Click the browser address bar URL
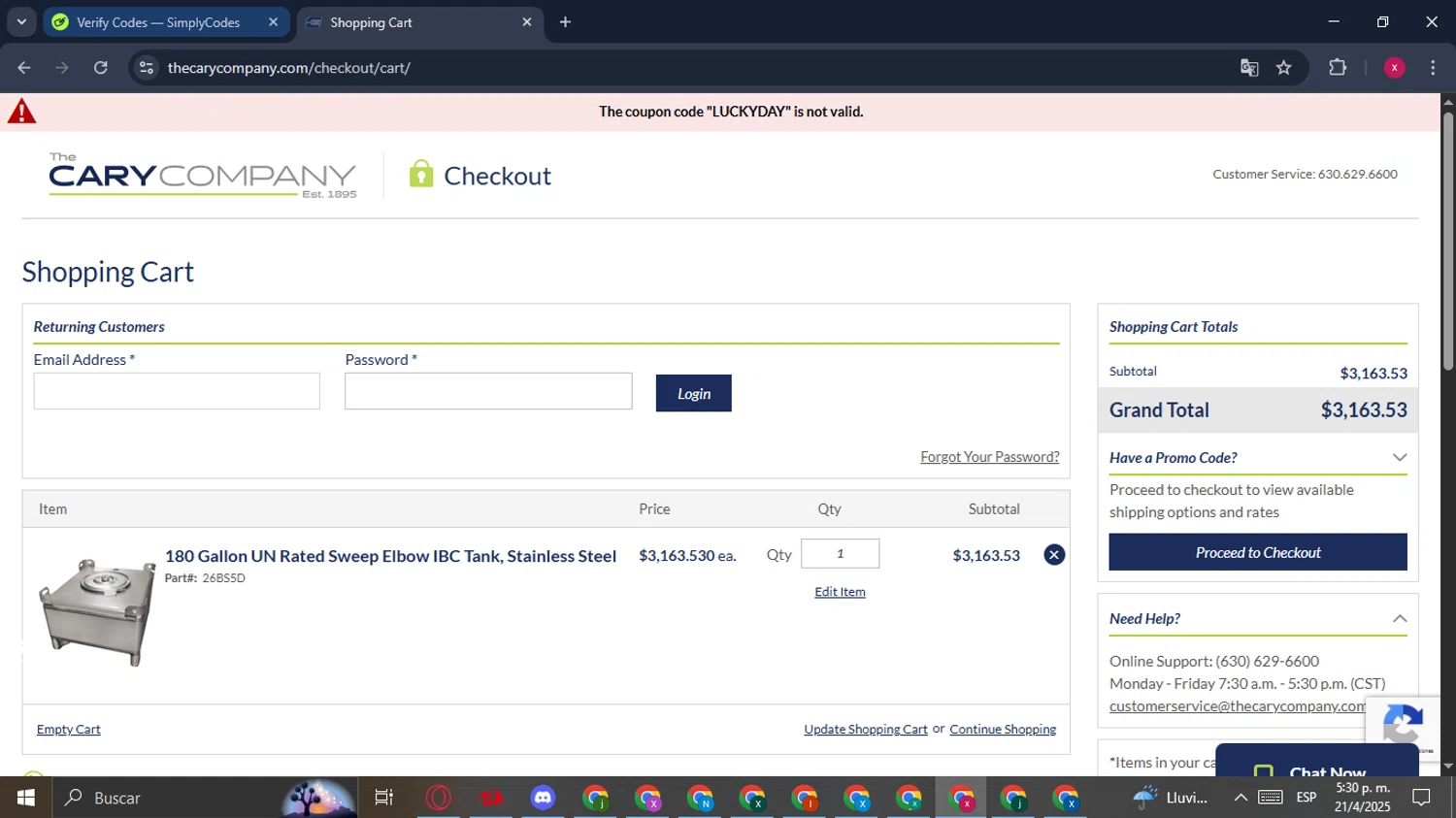 pyautogui.click(x=288, y=68)
